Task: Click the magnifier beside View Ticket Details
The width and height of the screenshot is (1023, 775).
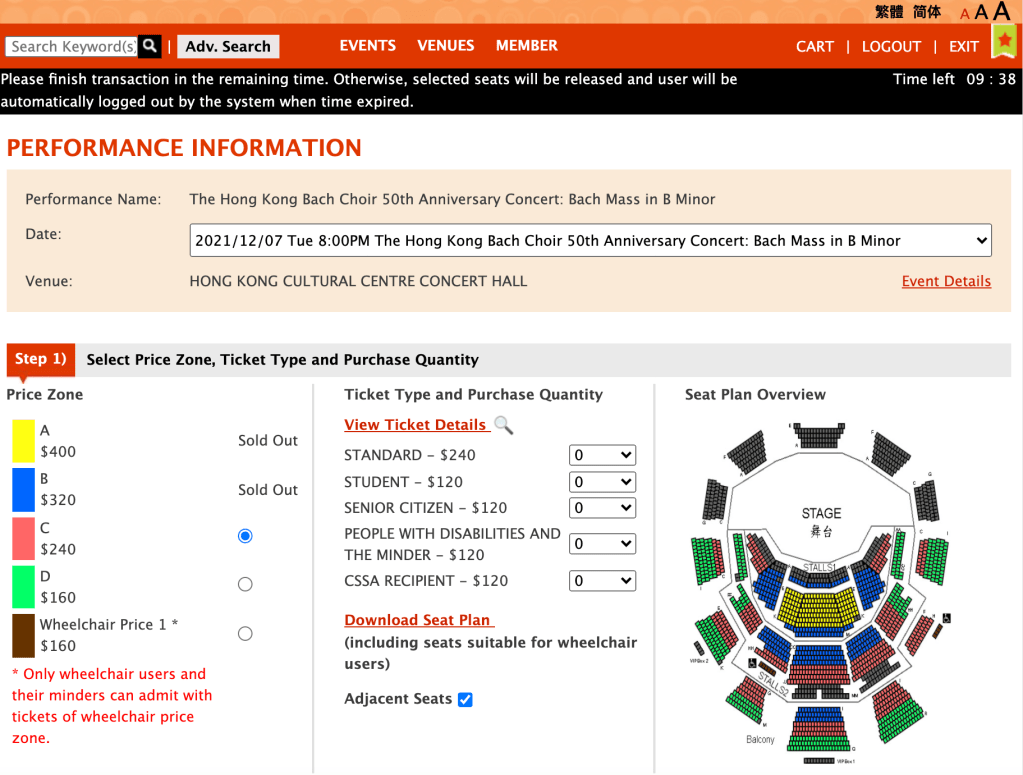Action: click(x=504, y=426)
